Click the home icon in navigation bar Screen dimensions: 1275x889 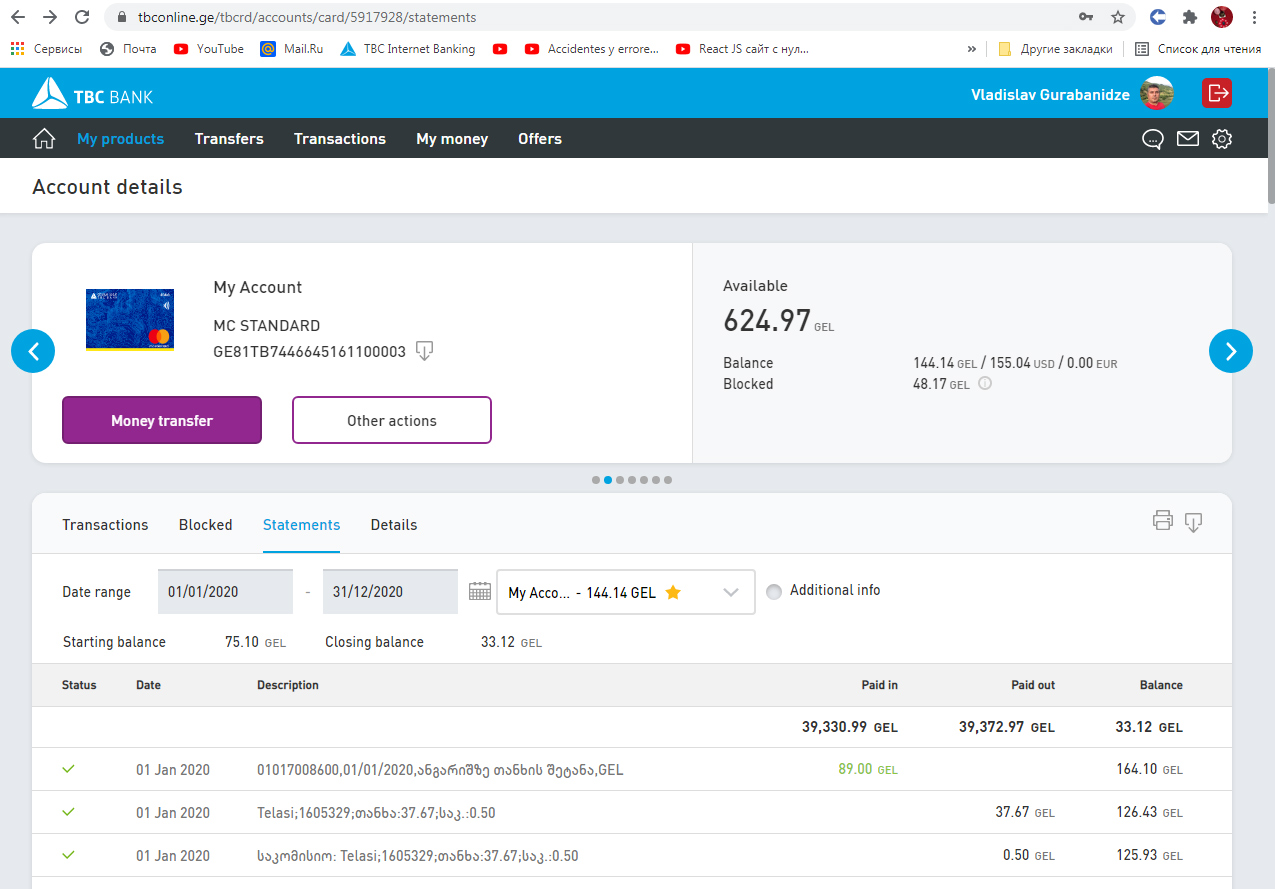click(x=44, y=139)
